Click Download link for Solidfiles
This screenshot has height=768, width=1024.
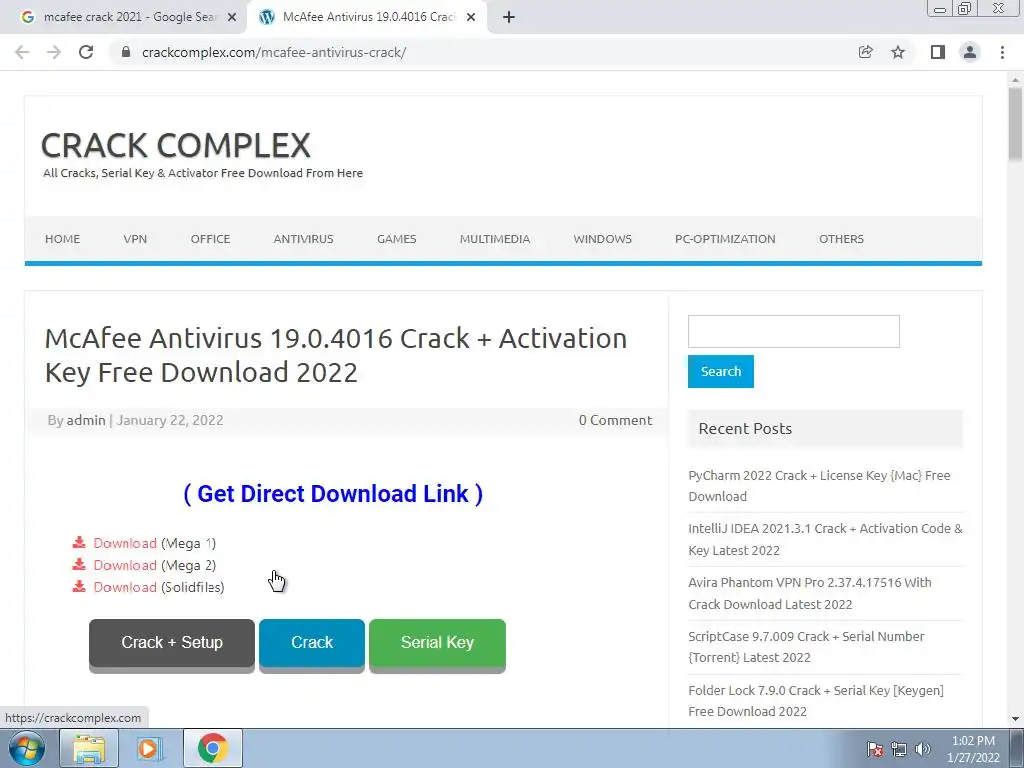point(125,587)
